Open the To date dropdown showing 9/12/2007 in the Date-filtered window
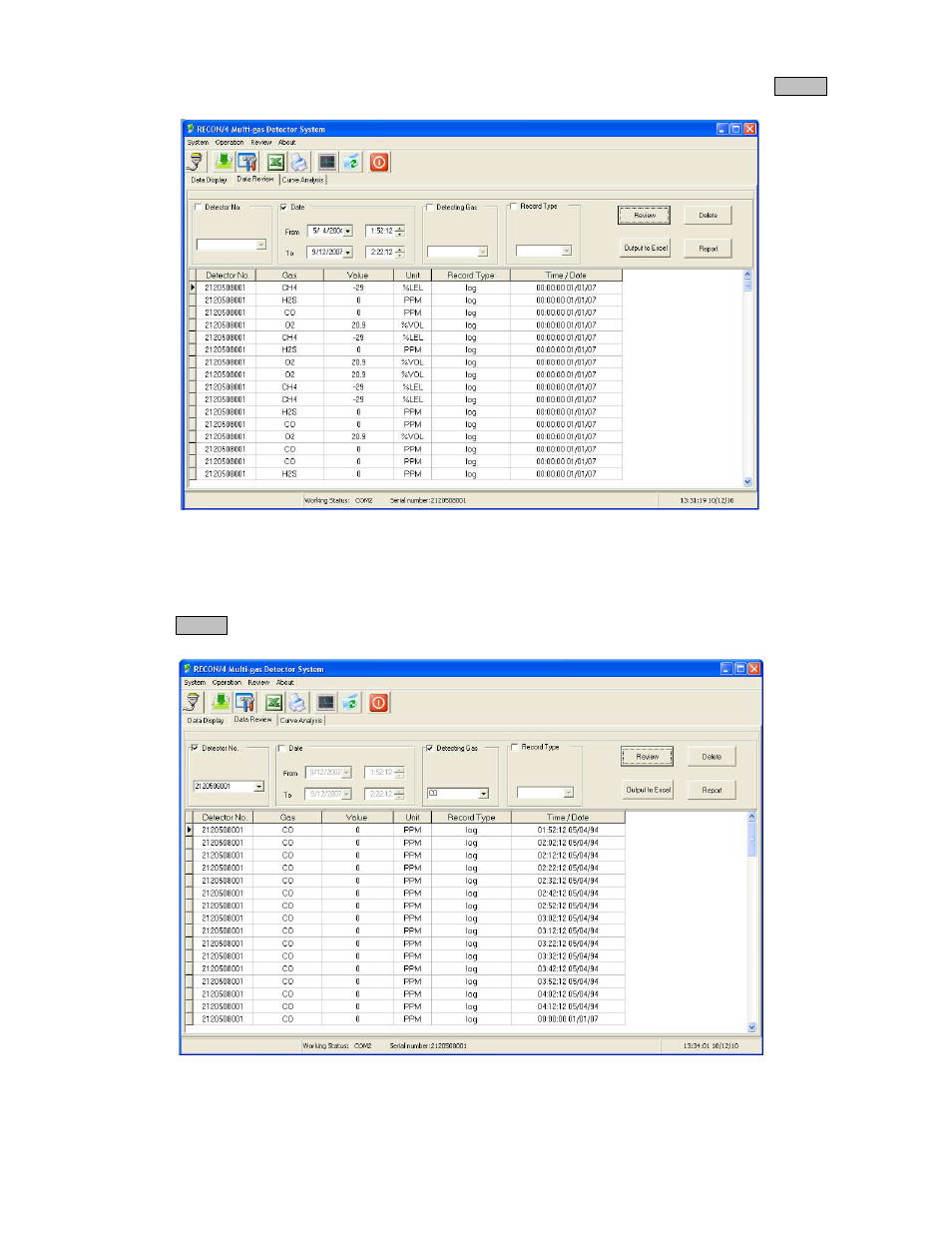Image resolution: width=952 pixels, height=1233 pixels. (x=348, y=253)
